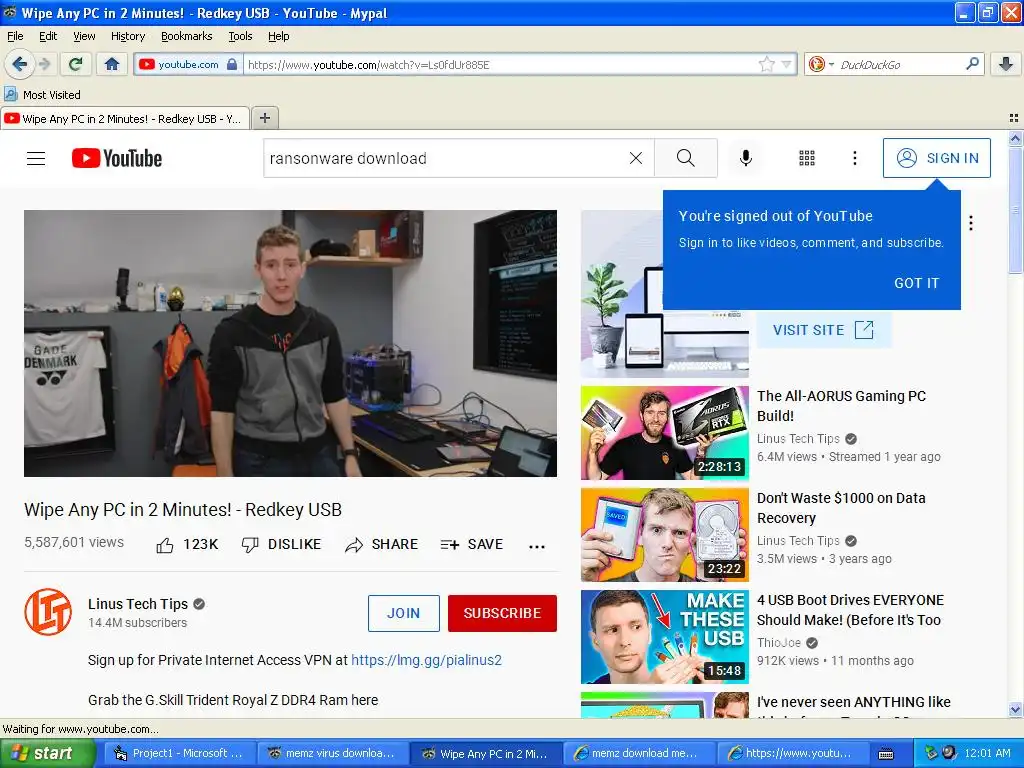
Task: Click the video player frame
Action: (291, 343)
